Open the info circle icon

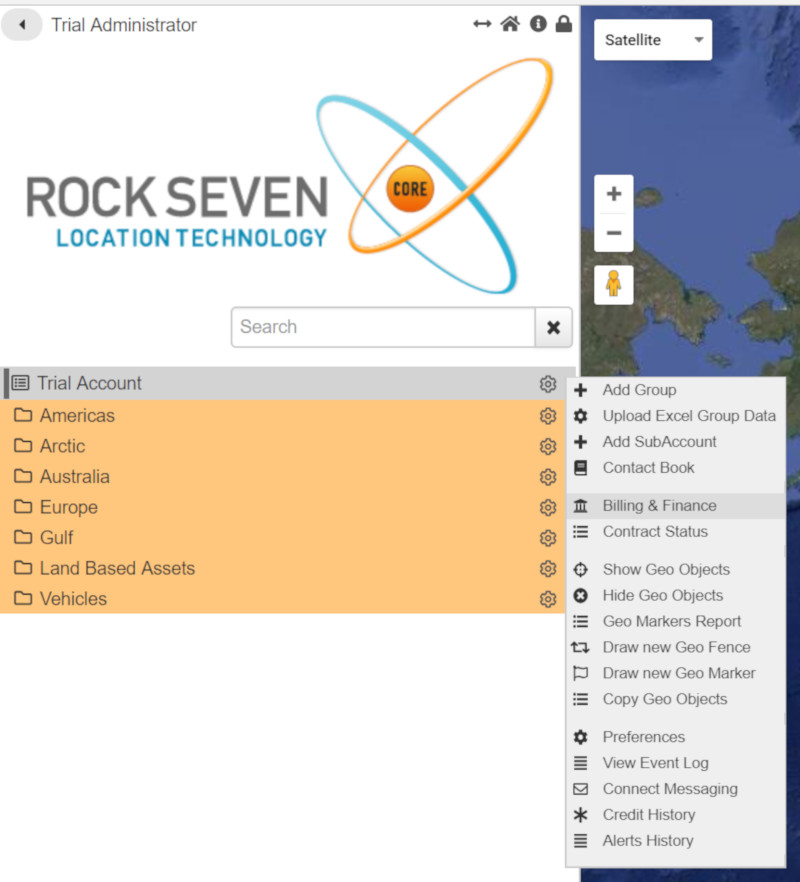(x=538, y=24)
